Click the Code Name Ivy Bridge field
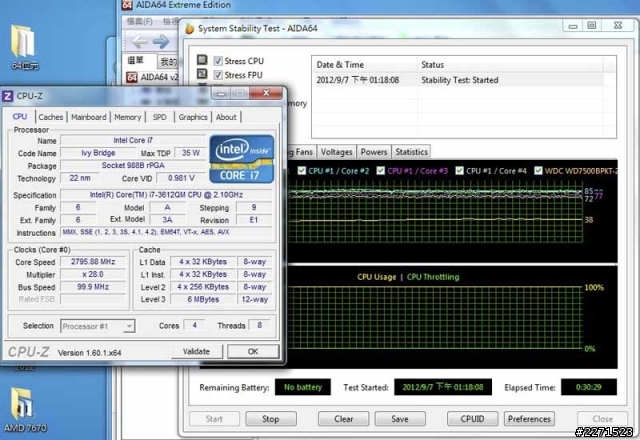The image size is (640, 440). coord(98,153)
